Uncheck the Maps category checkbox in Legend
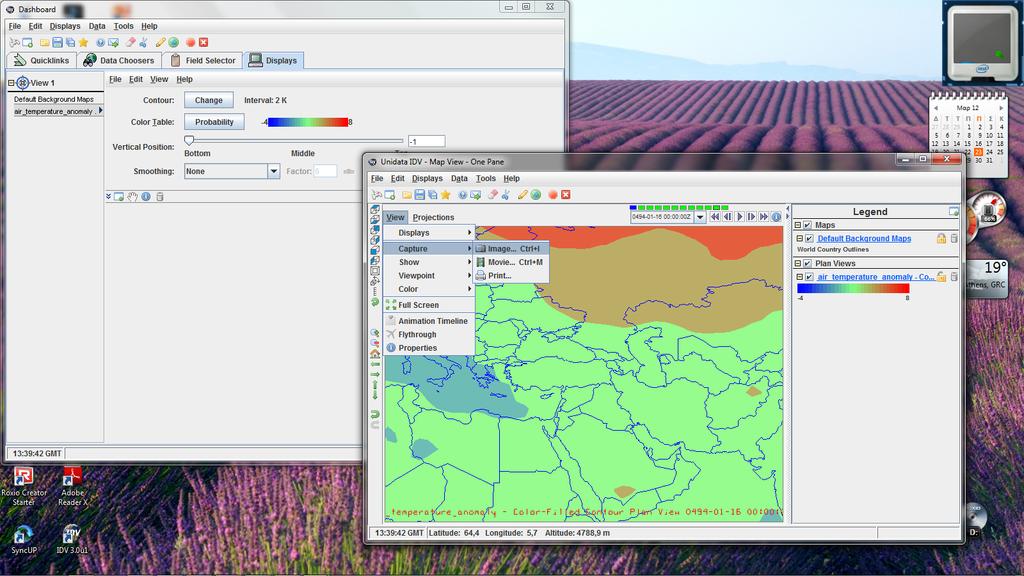The height and width of the screenshot is (576, 1024). (x=808, y=225)
